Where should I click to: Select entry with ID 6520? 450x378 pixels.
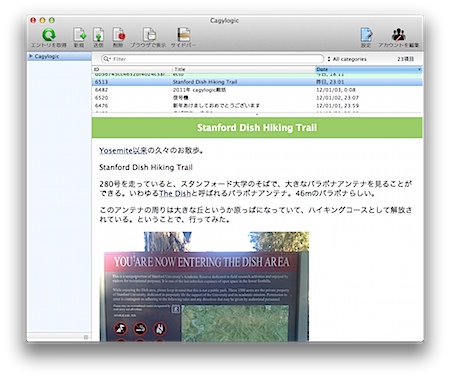pos(257,98)
